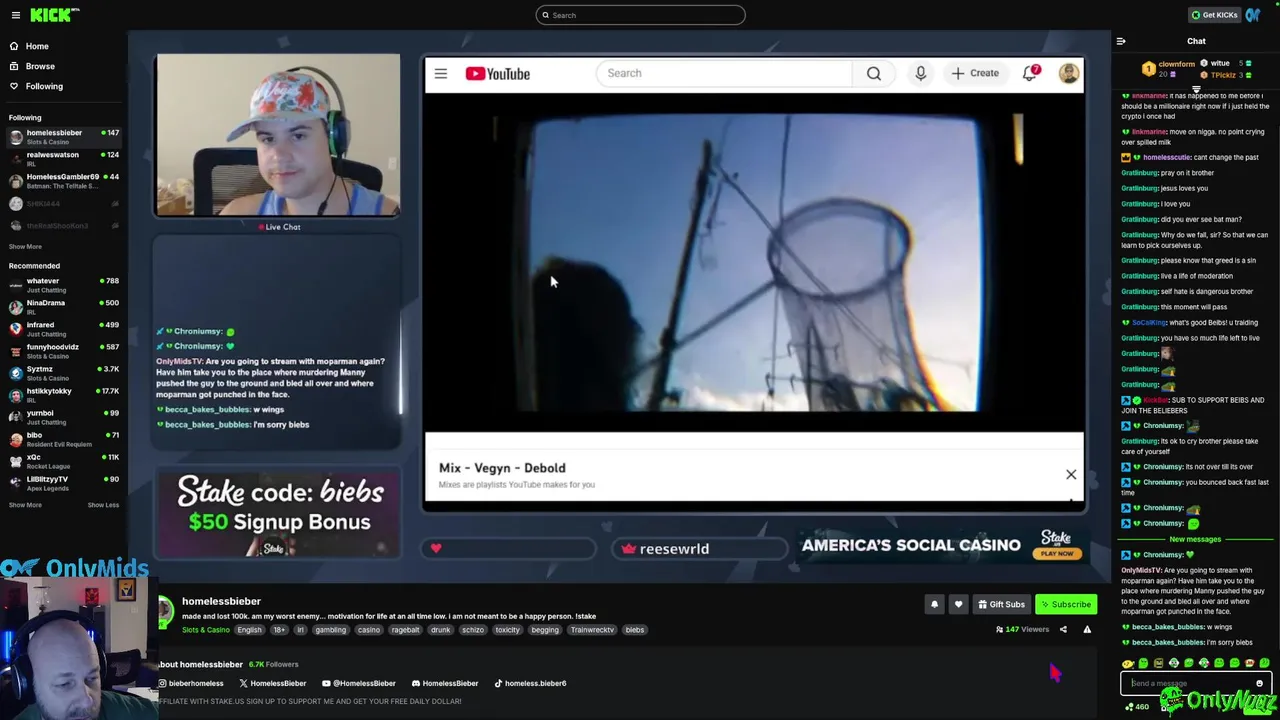Open the HomelessBieber Discord link
Viewport: 1280px width, 720px height.
tap(445, 683)
